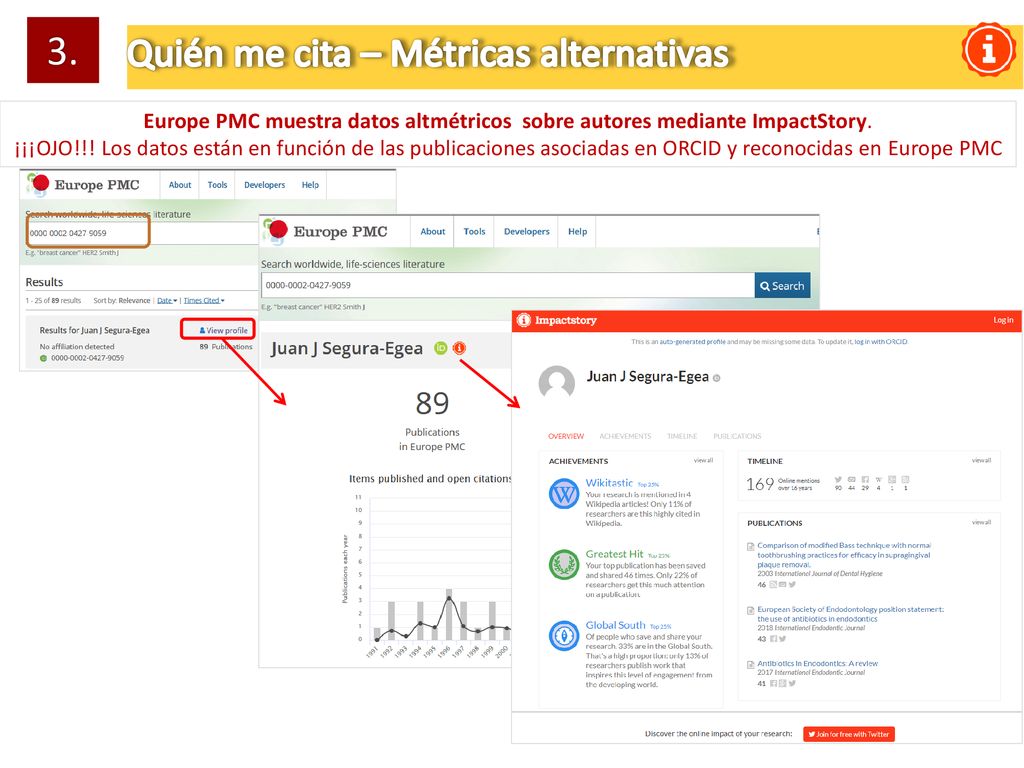Open Wikitastic achievement title link

(x=609, y=483)
